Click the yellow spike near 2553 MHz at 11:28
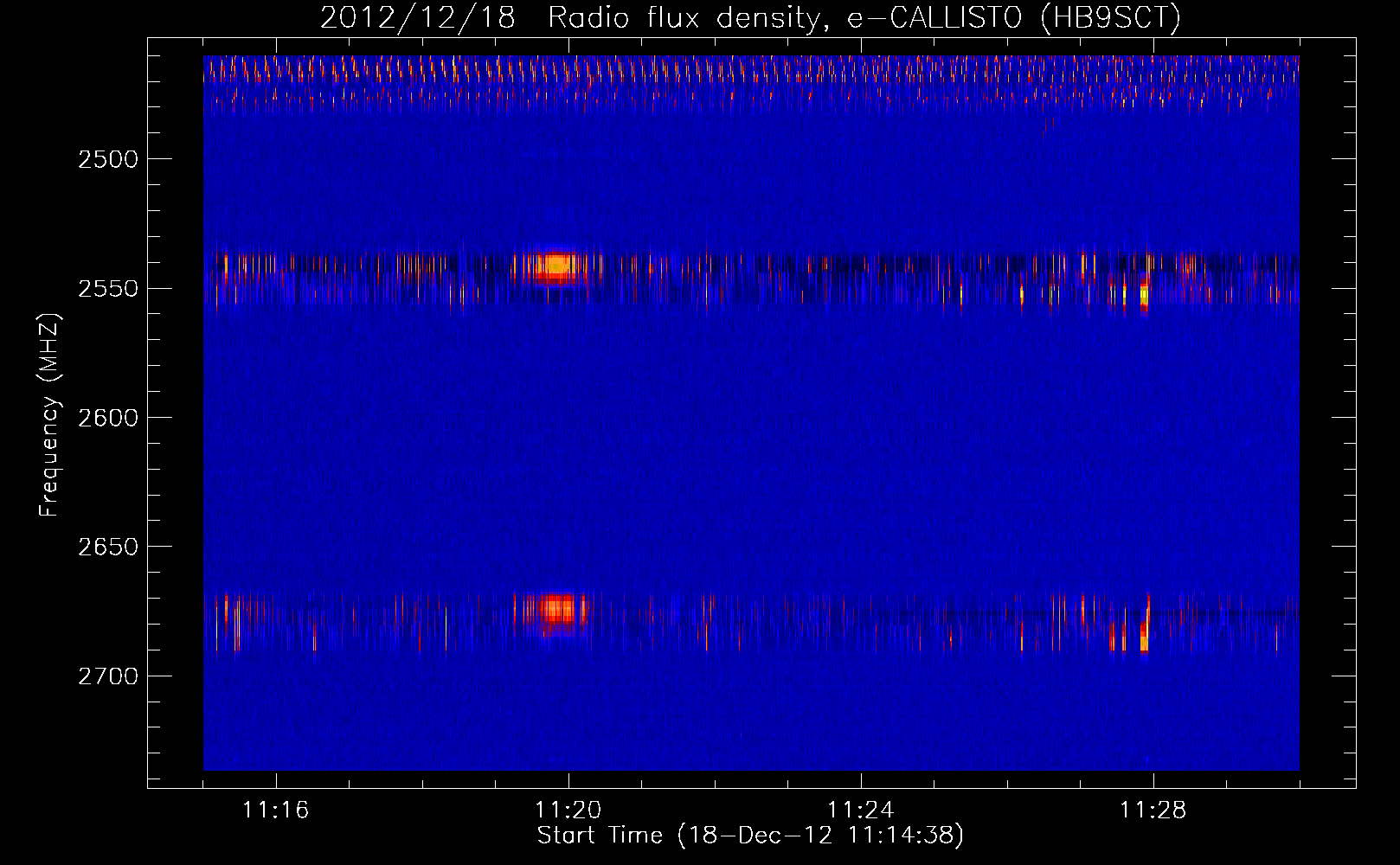 click(x=1145, y=295)
